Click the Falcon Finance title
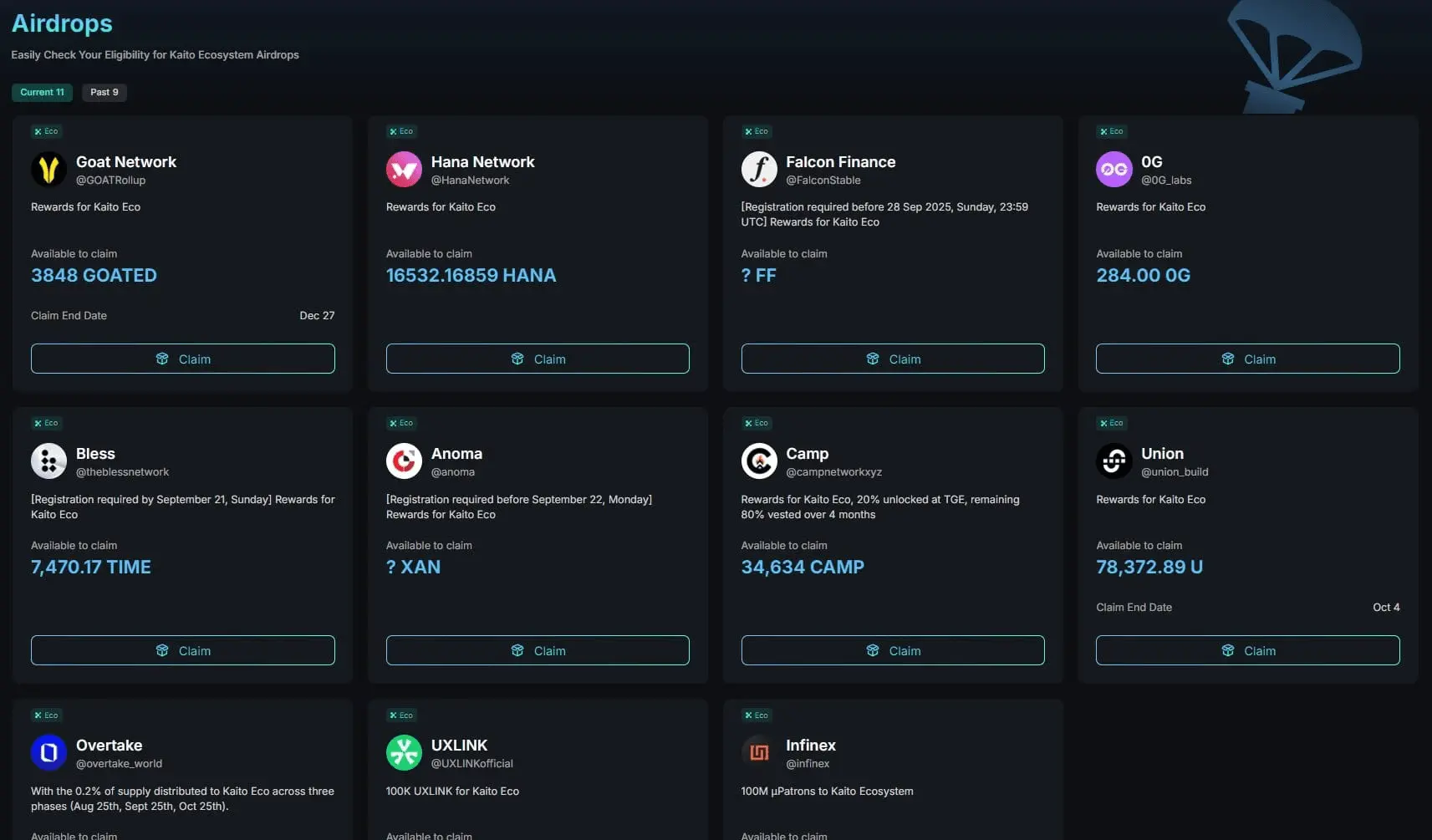This screenshot has height=840, width=1432. coord(841,162)
